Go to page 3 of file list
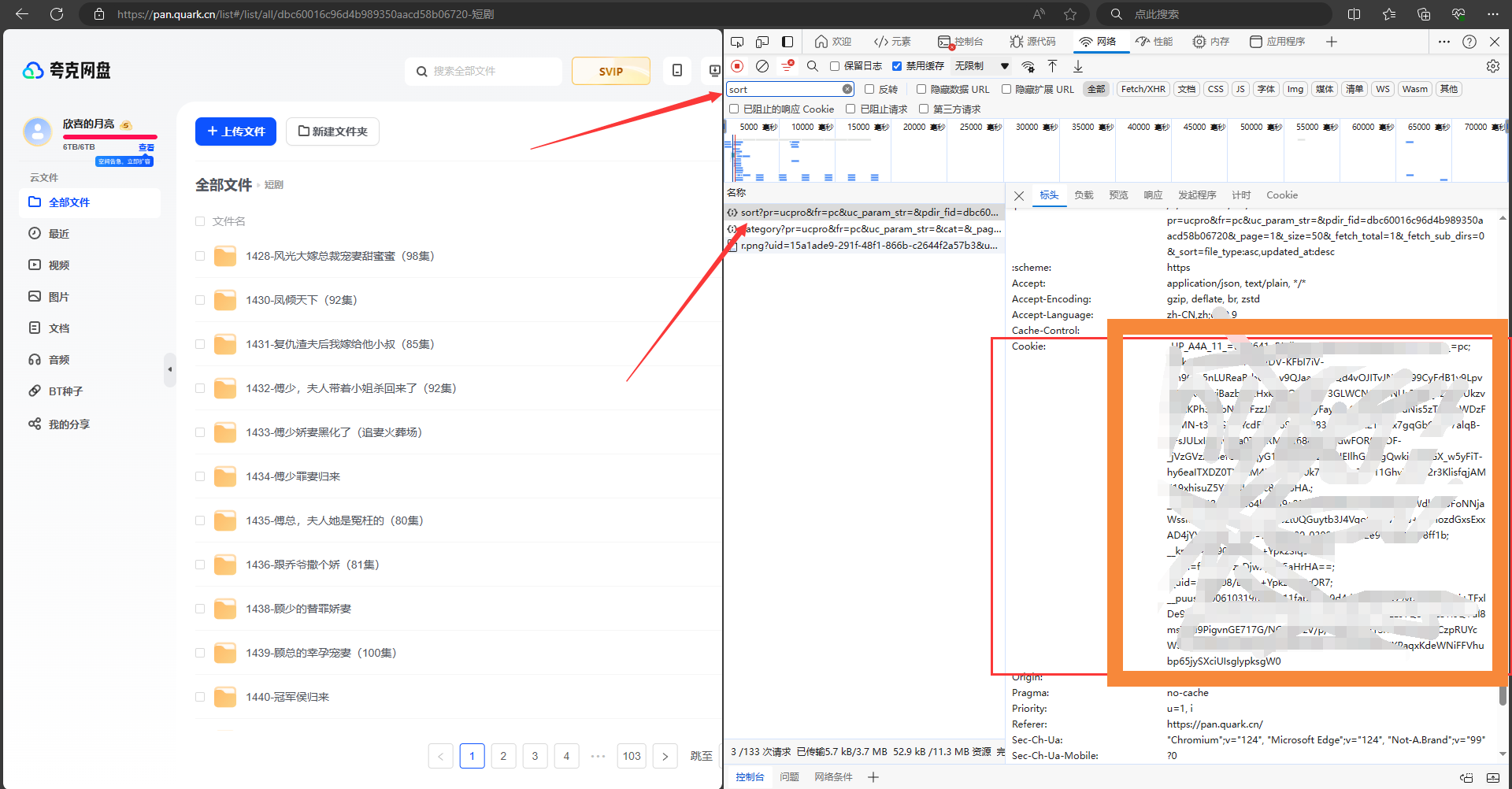Image resolution: width=1512 pixels, height=789 pixels. tap(535, 756)
